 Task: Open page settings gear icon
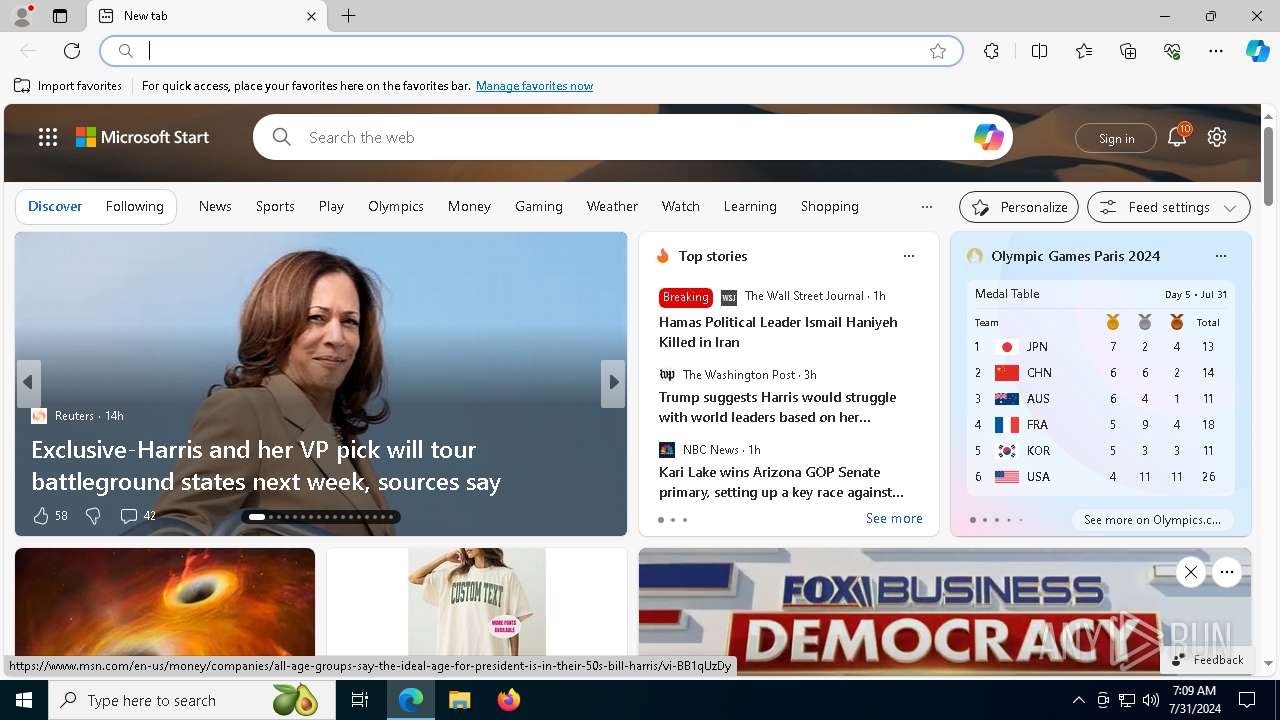click(1217, 137)
